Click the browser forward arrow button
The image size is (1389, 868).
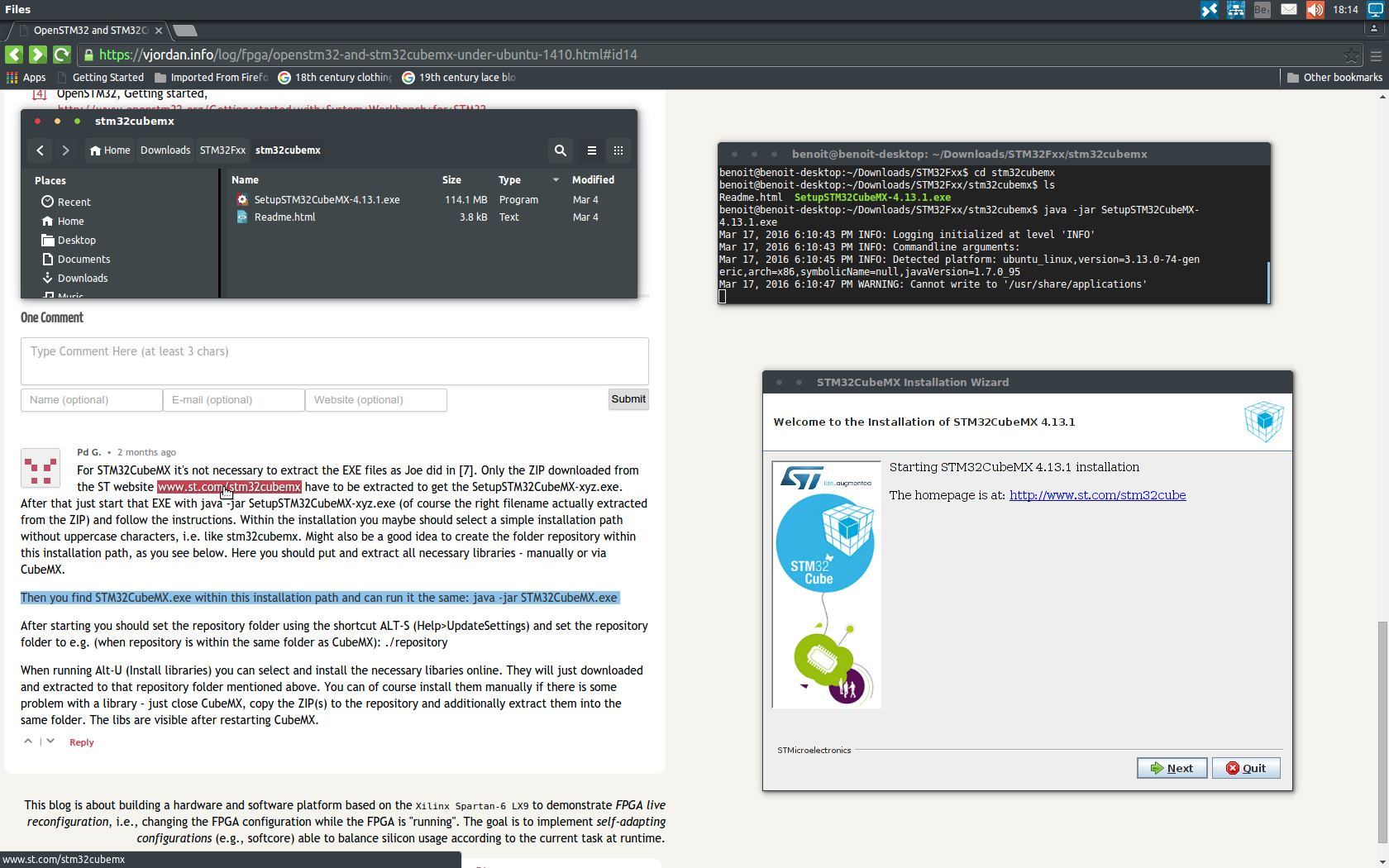(38, 55)
